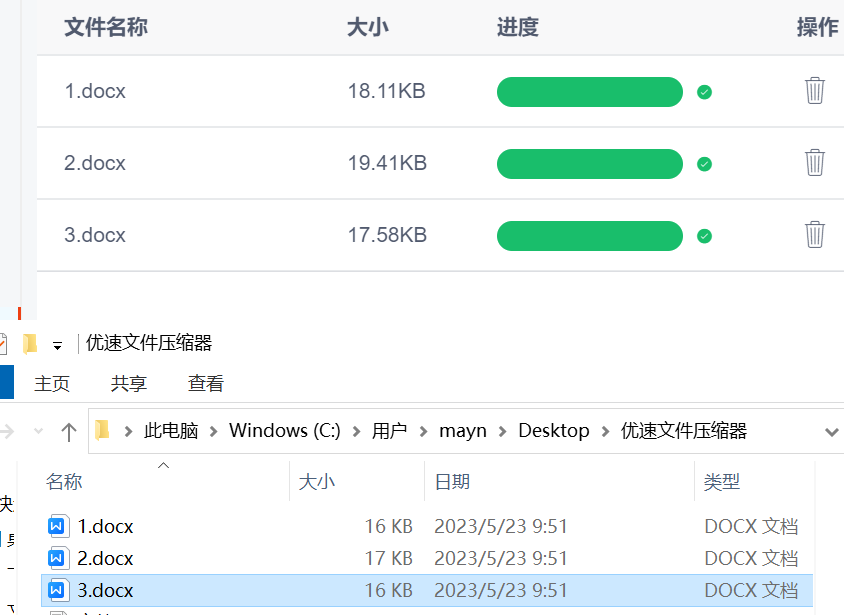
Task: Click the trash icon for 2.docx
Action: tap(814, 162)
